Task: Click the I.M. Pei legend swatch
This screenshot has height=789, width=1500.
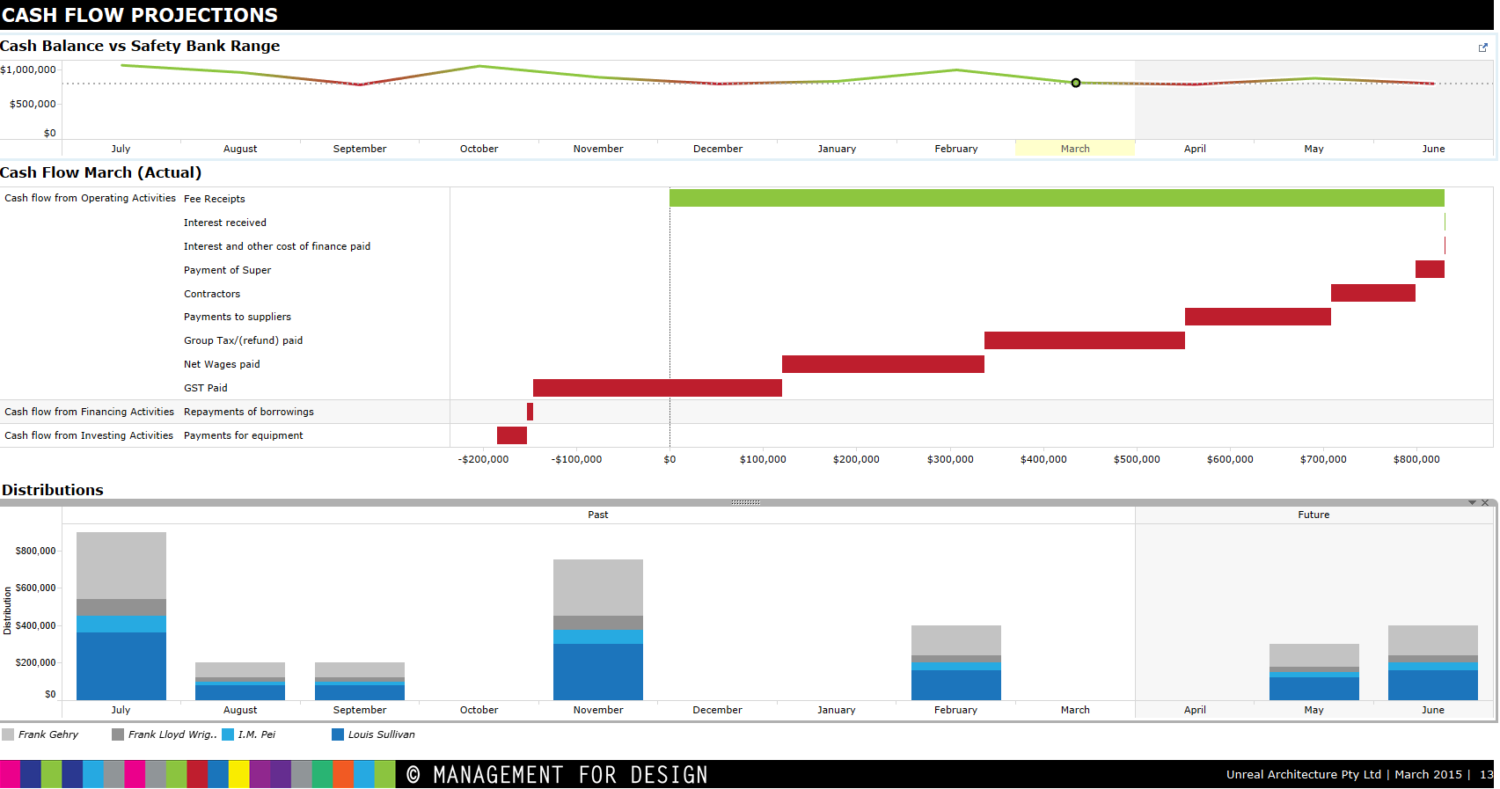Action: [x=227, y=734]
